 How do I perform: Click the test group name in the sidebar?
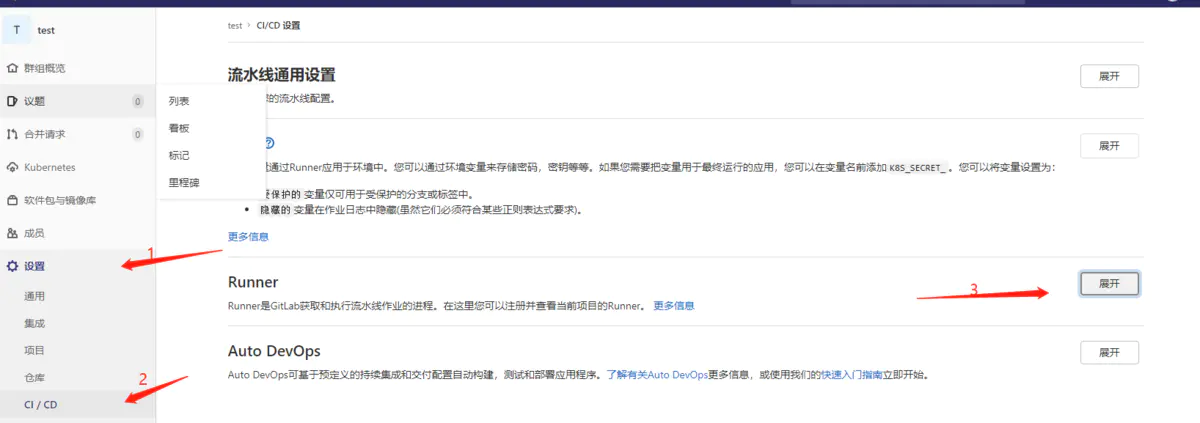(46, 30)
